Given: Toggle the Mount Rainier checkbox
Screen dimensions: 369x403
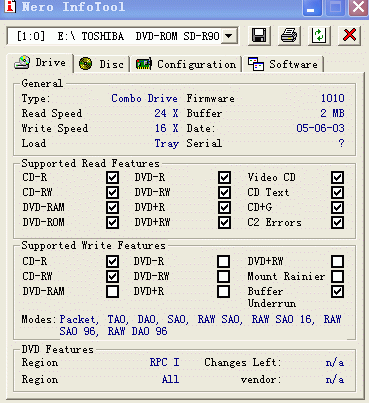Looking at the screenshot, I should pyautogui.click(x=337, y=277).
